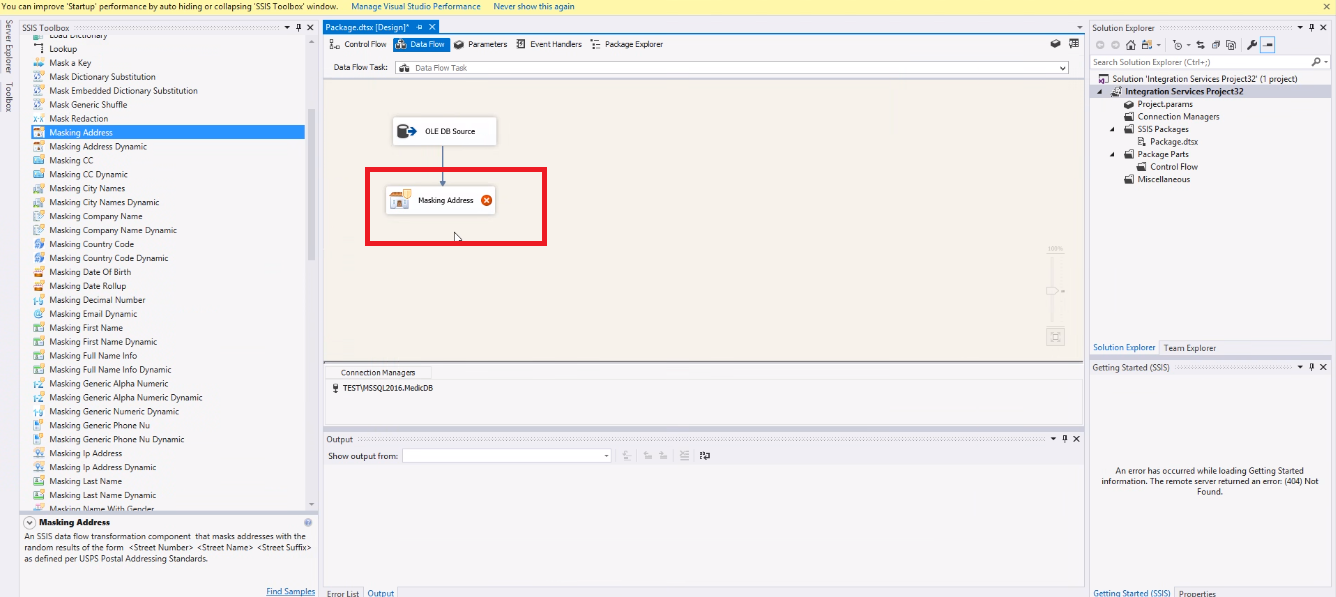This screenshot has height=597, width=1336.
Task: Toggle auto-hide pin on Getting Started panel
Action: 1311,367
